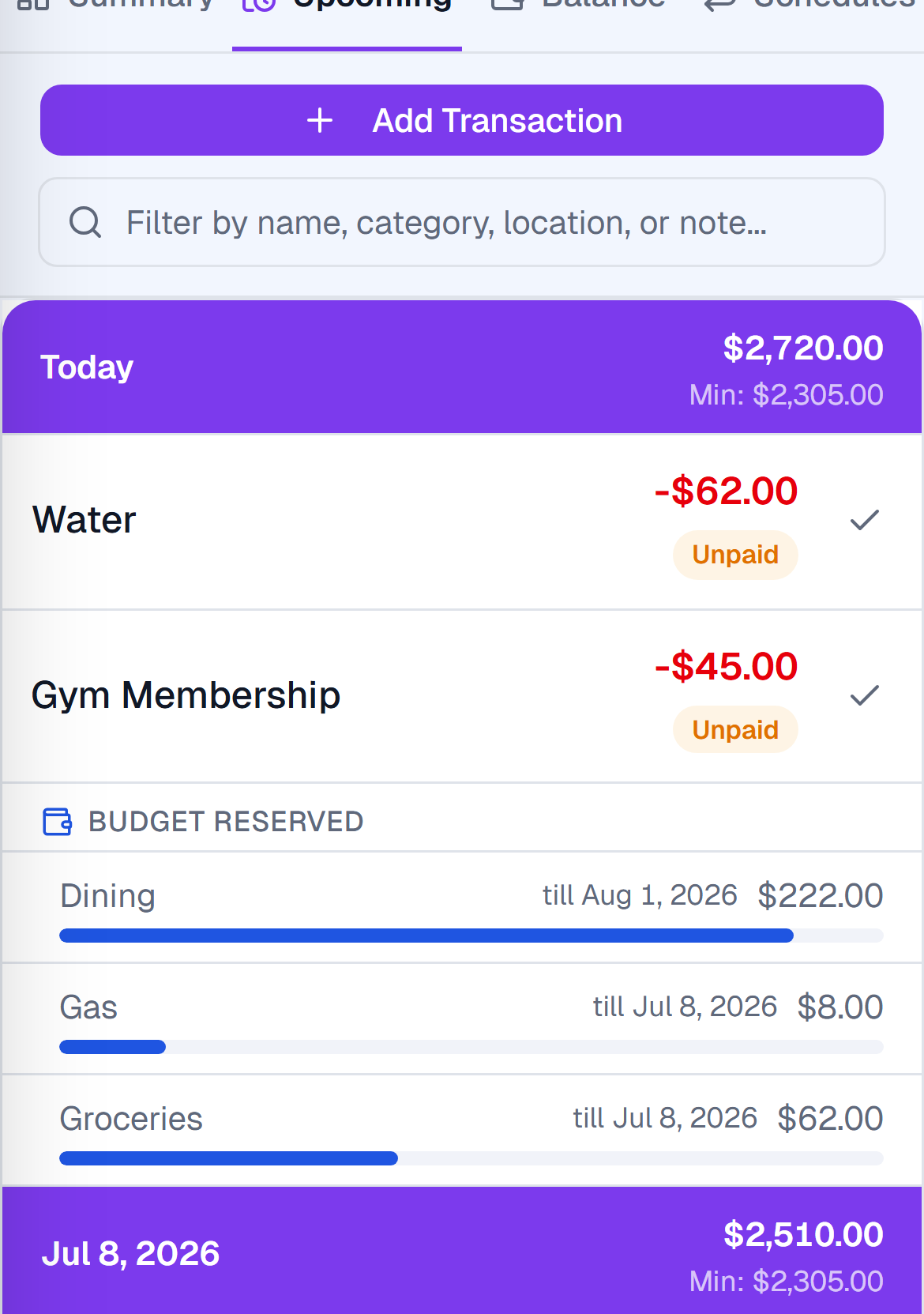Viewport: 924px width, 1314px height.
Task: Click the Schedules tab repeat icon
Action: pos(719,4)
